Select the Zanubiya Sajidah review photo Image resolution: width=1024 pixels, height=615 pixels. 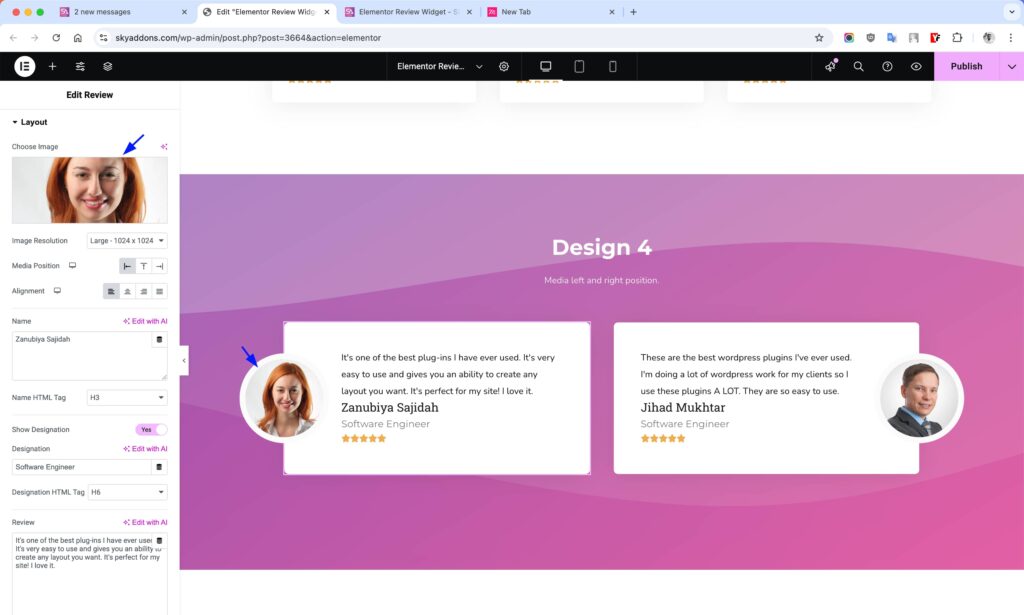tap(283, 398)
